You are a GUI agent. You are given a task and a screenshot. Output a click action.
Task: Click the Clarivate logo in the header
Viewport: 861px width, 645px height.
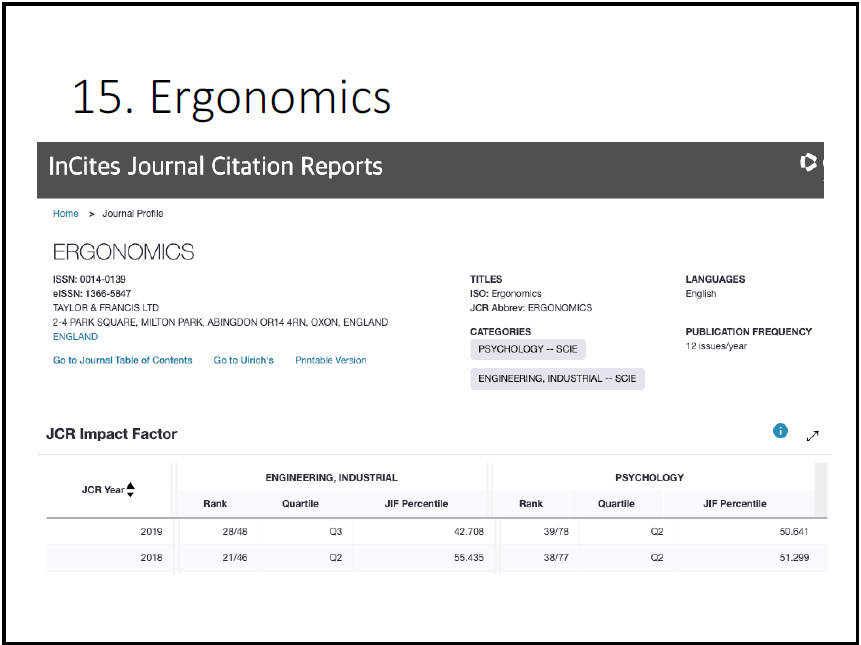tap(809, 162)
